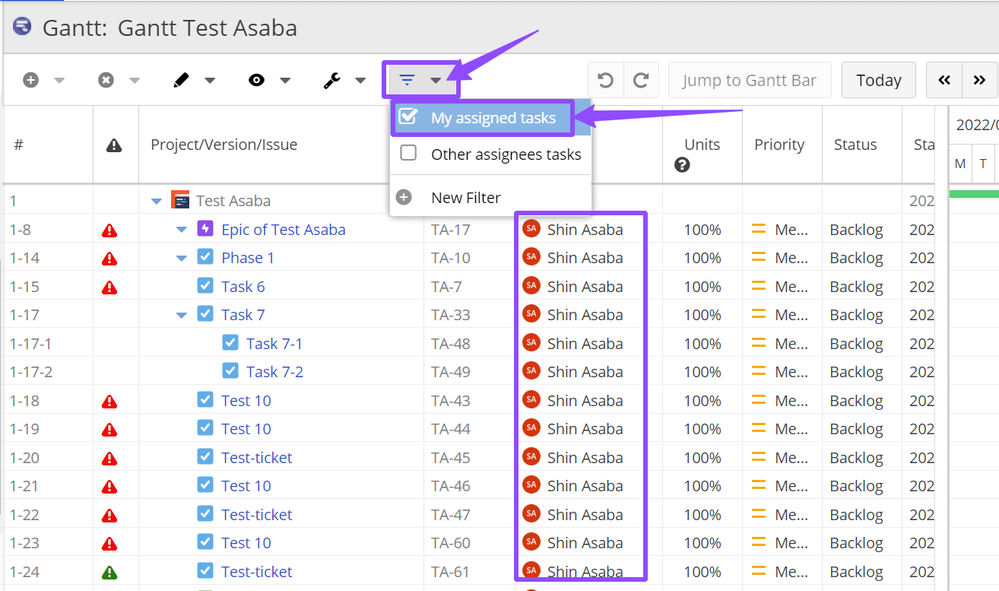Collapse the Test Asaba project row
The height and width of the screenshot is (591, 999).
coord(156,201)
